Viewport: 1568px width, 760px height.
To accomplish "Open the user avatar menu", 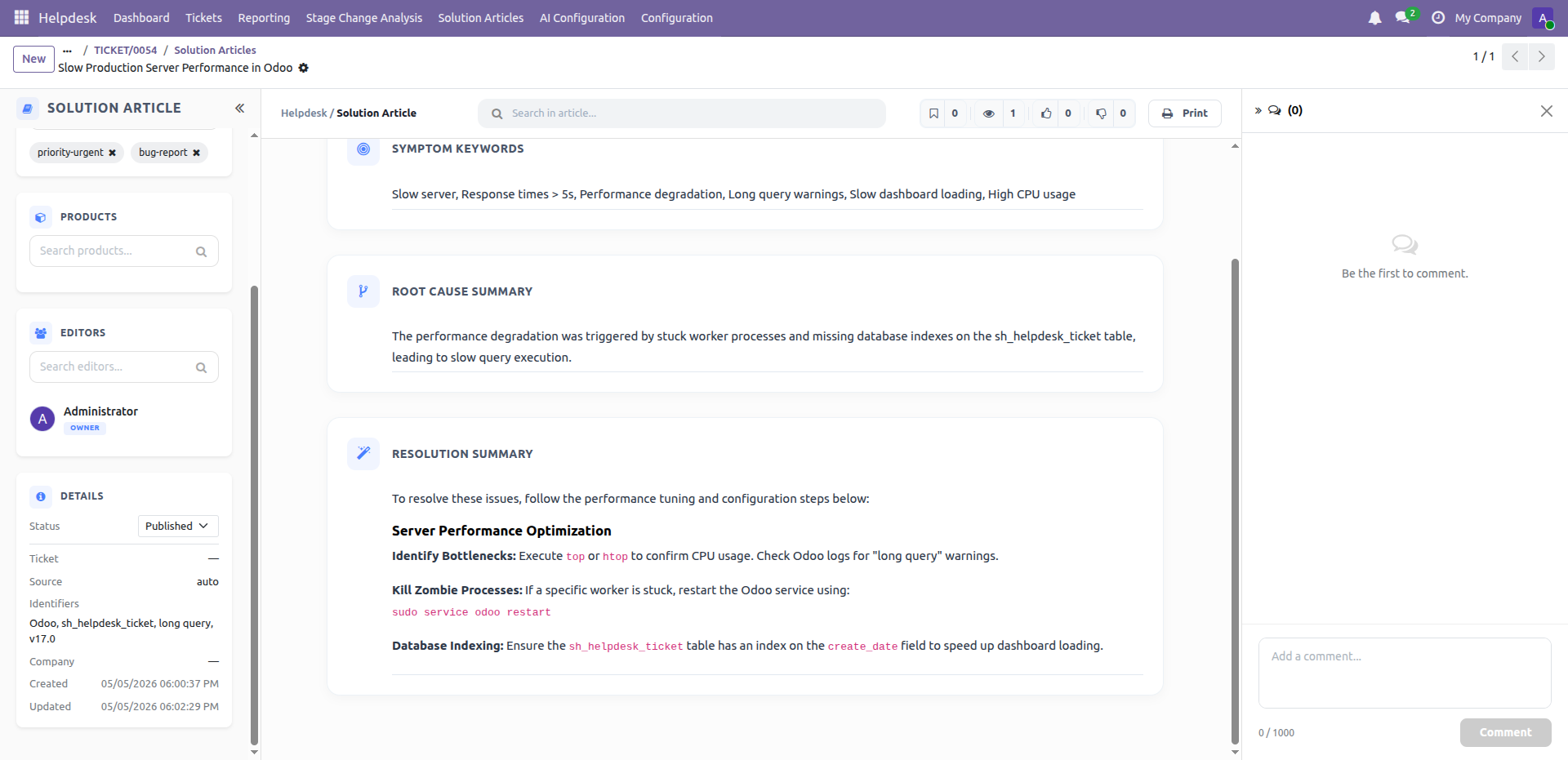I will click(1543, 18).
